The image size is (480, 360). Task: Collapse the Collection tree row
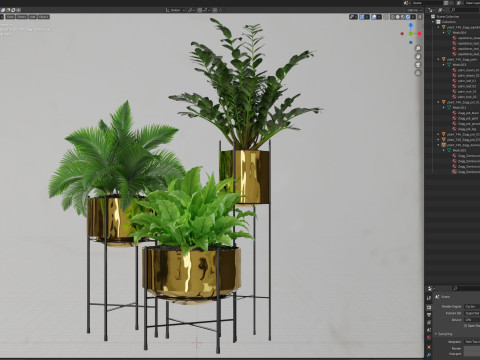tap(433, 22)
